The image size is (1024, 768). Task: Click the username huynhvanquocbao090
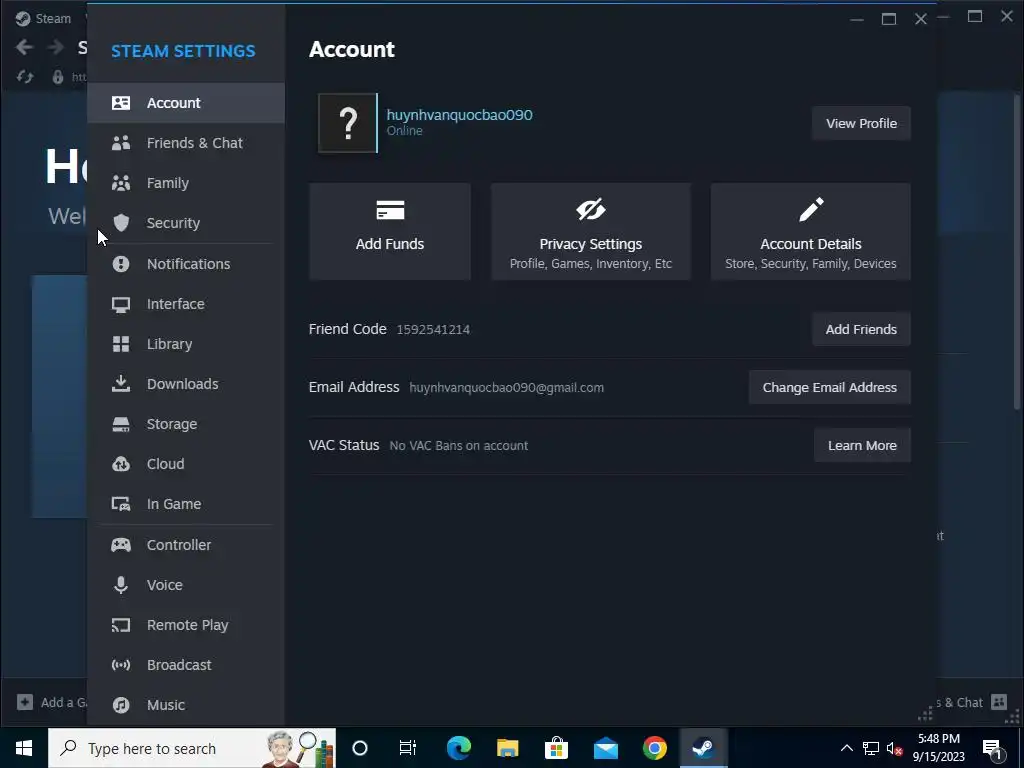[459, 114]
